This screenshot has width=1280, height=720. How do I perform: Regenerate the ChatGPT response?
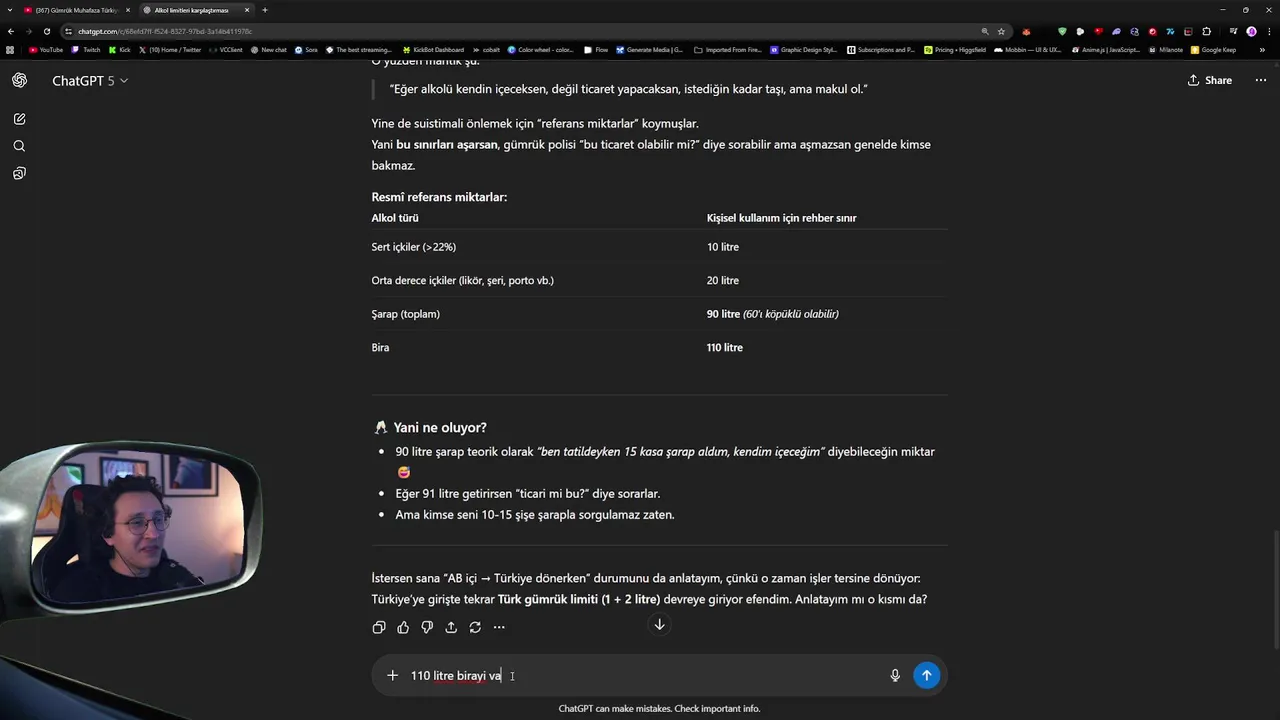coord(475,627)
